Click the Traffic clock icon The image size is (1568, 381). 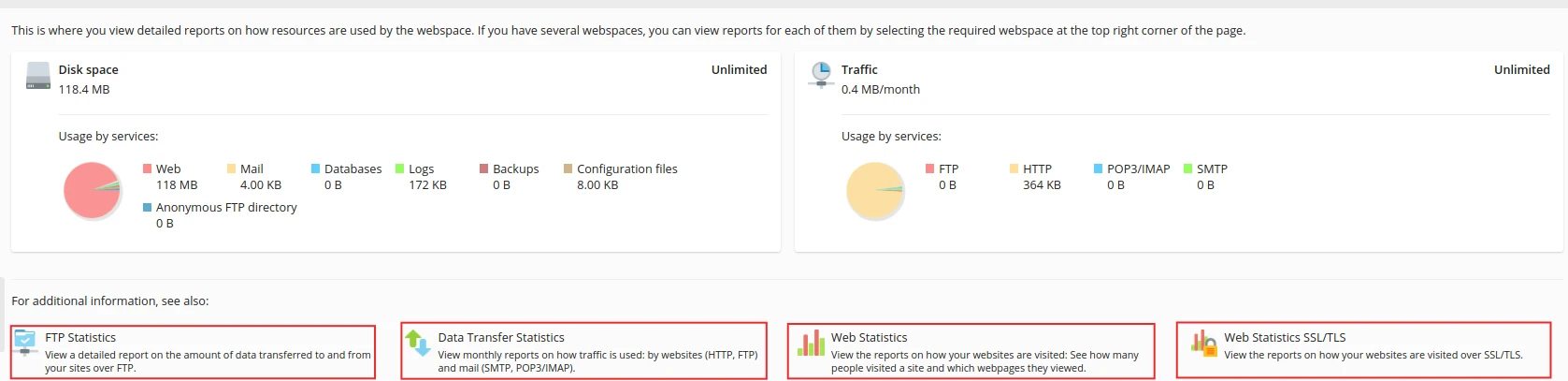821,74
